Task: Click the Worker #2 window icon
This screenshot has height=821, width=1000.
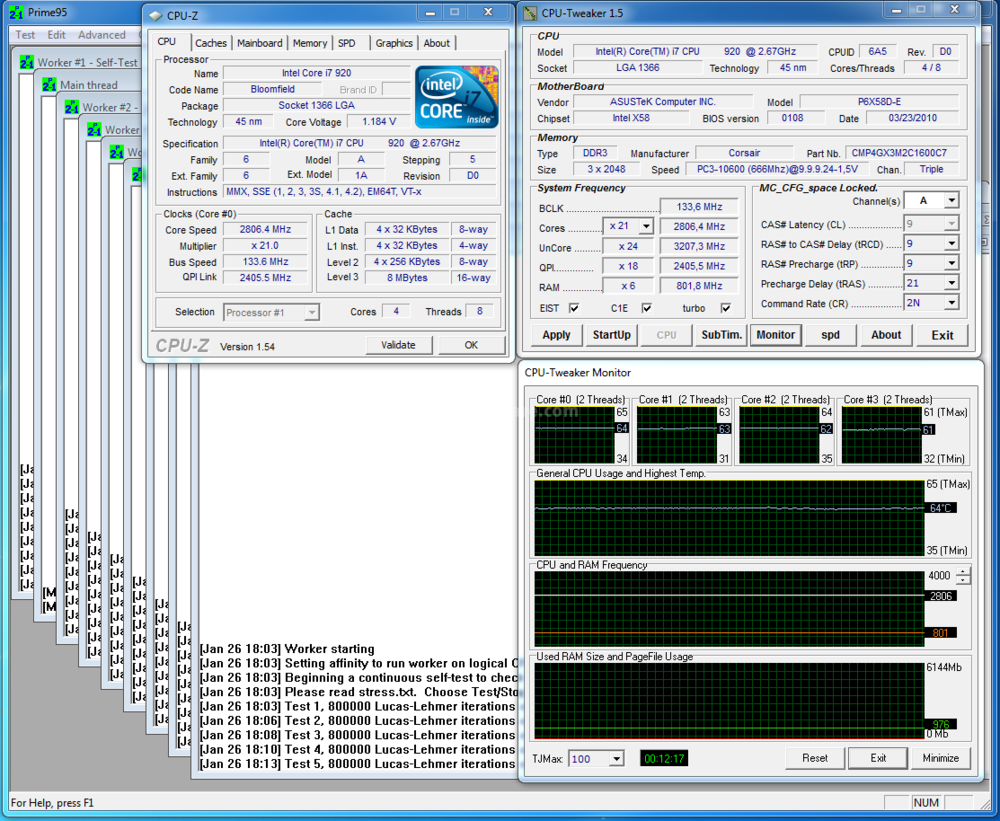Action: 71,108
